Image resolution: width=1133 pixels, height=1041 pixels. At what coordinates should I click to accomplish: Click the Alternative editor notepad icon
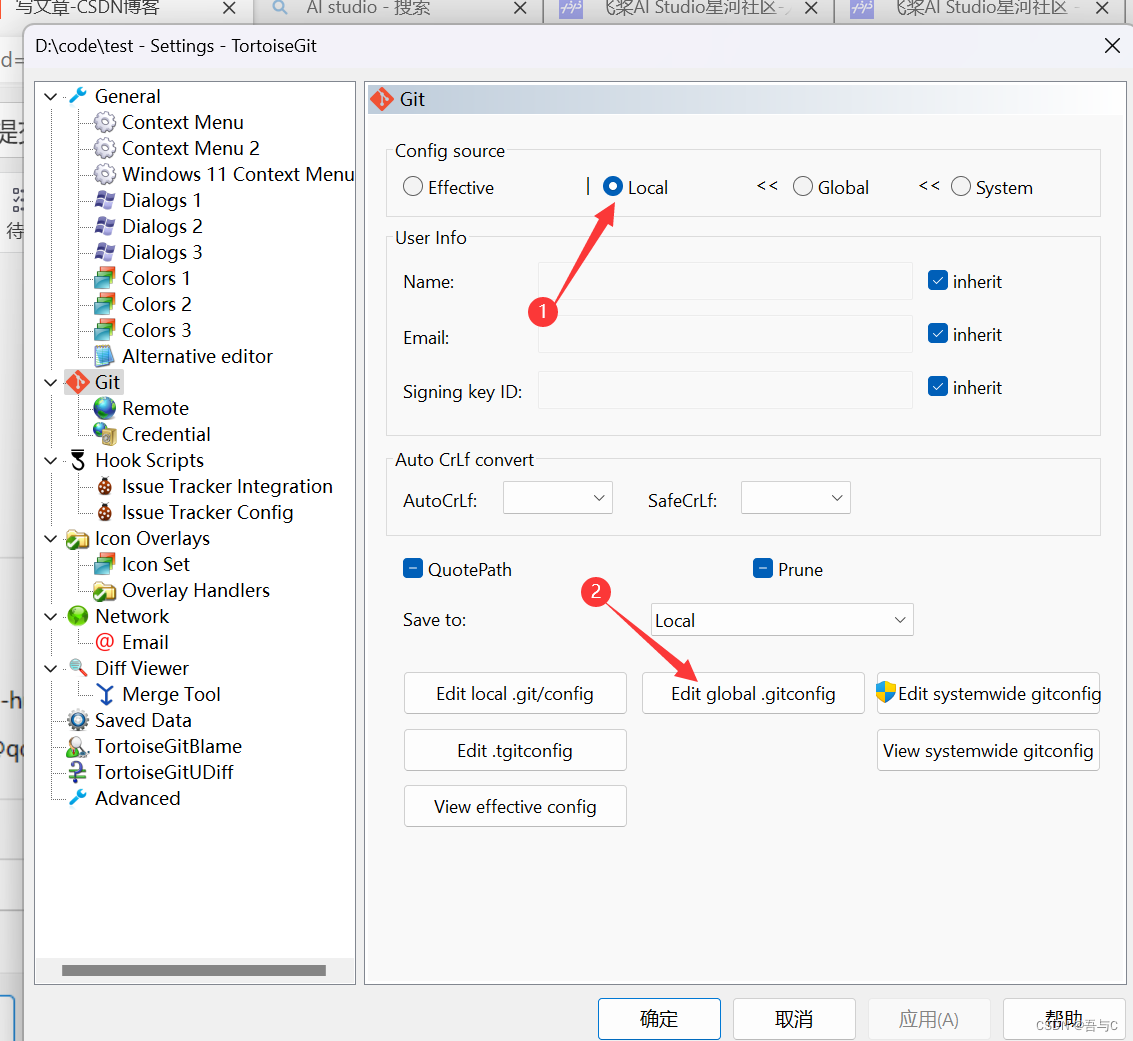[x=105, y=356]
